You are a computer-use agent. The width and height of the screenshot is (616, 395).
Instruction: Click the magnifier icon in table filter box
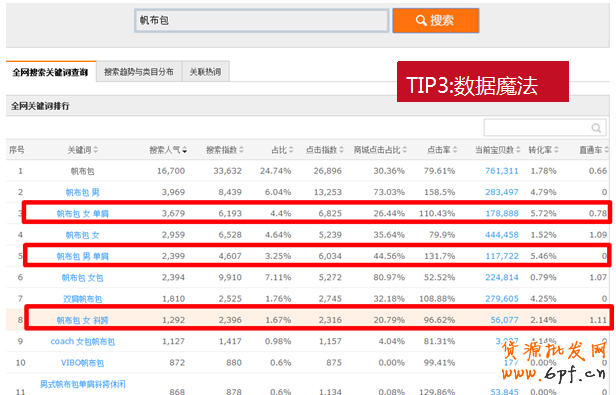pos(596,128)
